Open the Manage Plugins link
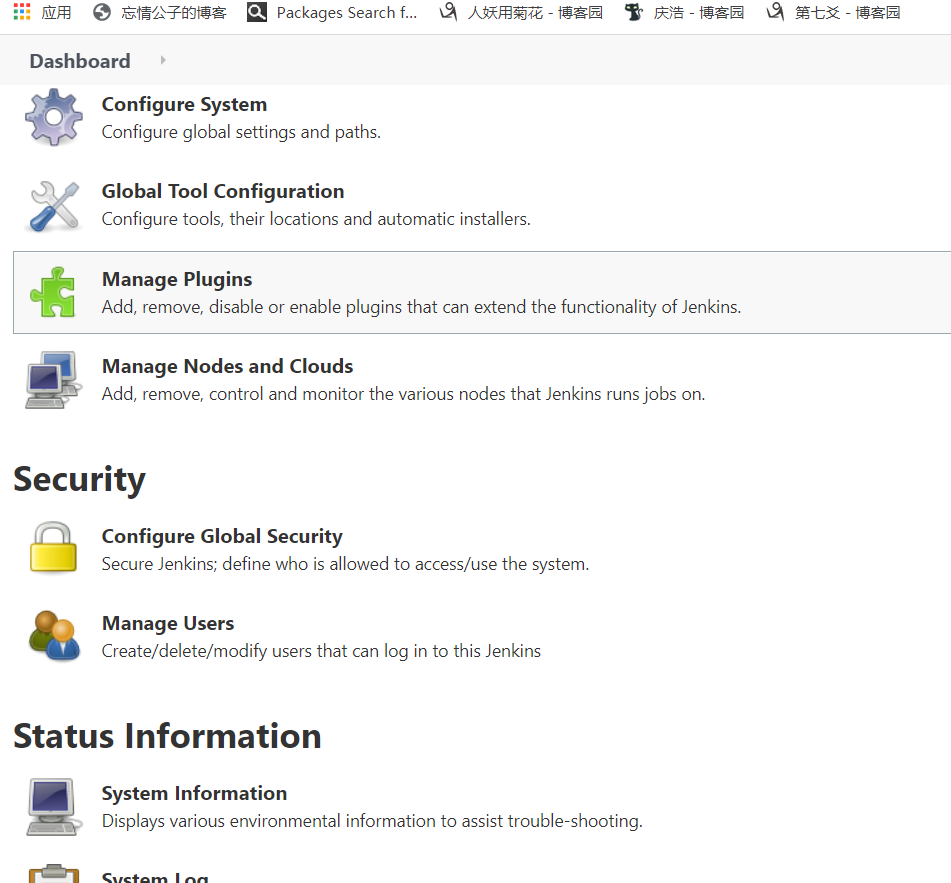Image resolution: width=951 pixels, height=883 pixels. (x=176, y=279)
